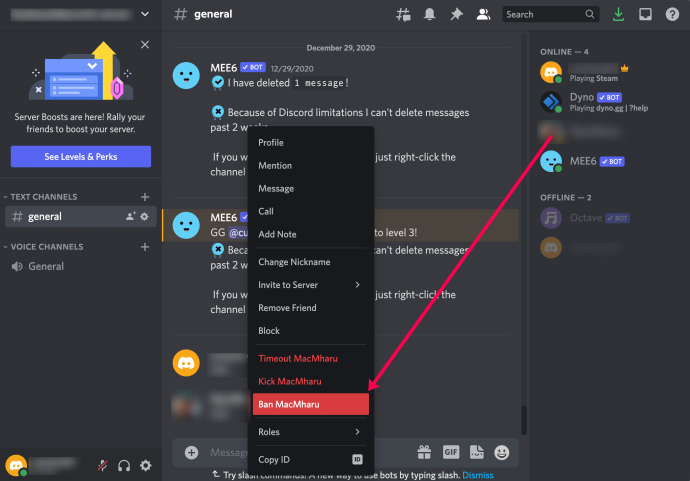This screenshot has width=690, height=481.
Task: Expand the Invite to Server submenu
Action: tap(311, 285)
